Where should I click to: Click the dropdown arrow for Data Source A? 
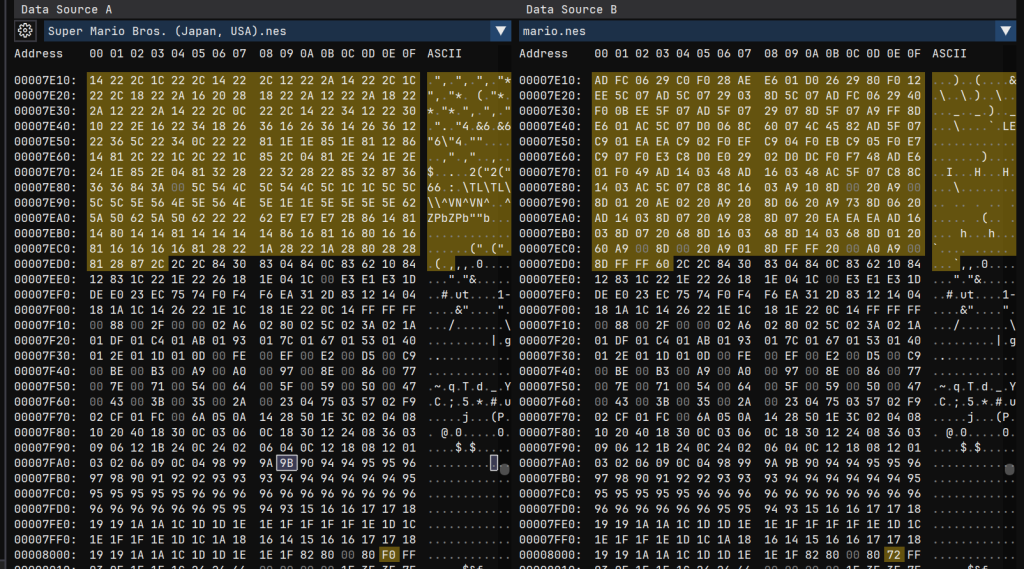pos(501,31)
